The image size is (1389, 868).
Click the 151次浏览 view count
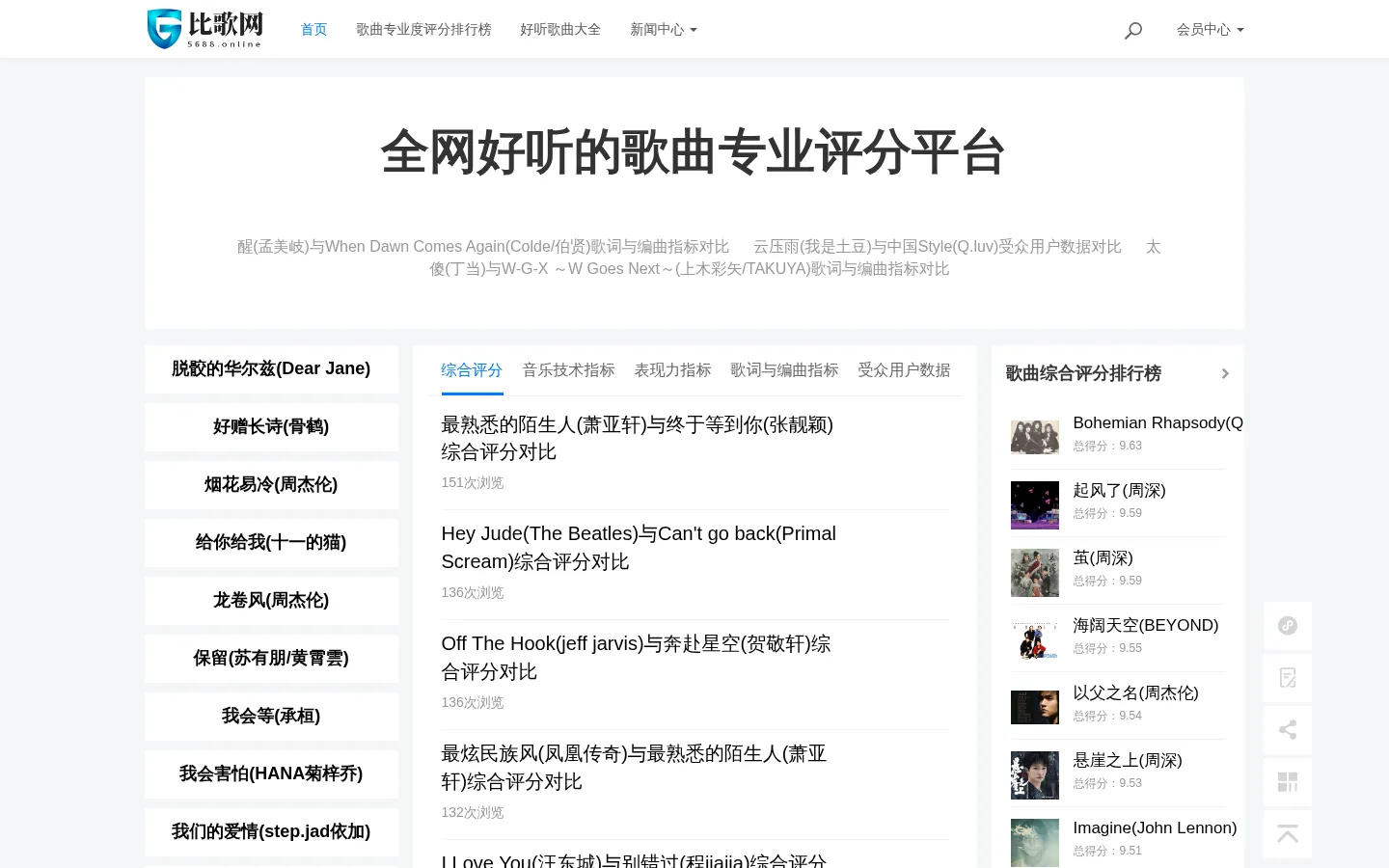click(x=473, y=483)
